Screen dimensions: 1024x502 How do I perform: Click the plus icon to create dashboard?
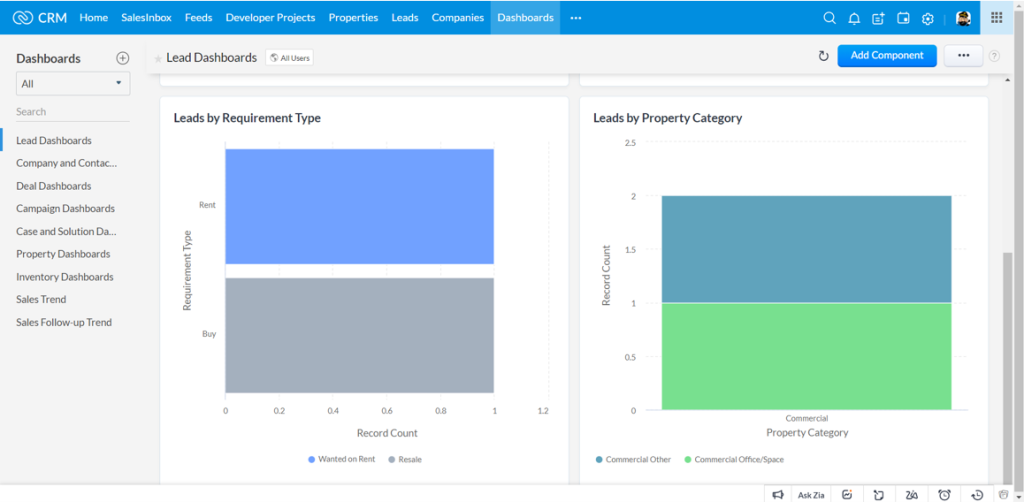pyautogui.click(x=123, y=58)
